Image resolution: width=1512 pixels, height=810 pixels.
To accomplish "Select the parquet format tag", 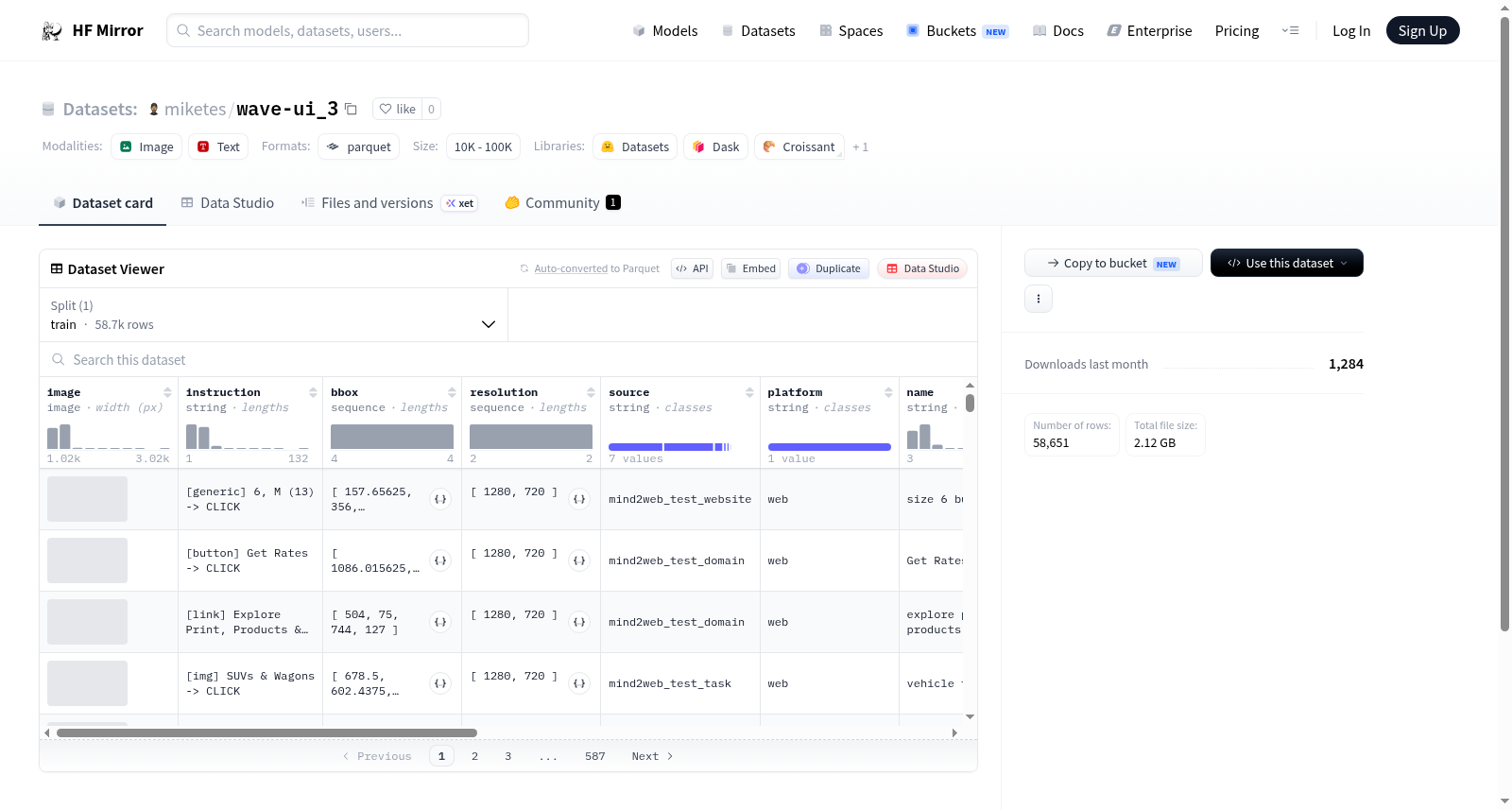I will pos(359,146).
